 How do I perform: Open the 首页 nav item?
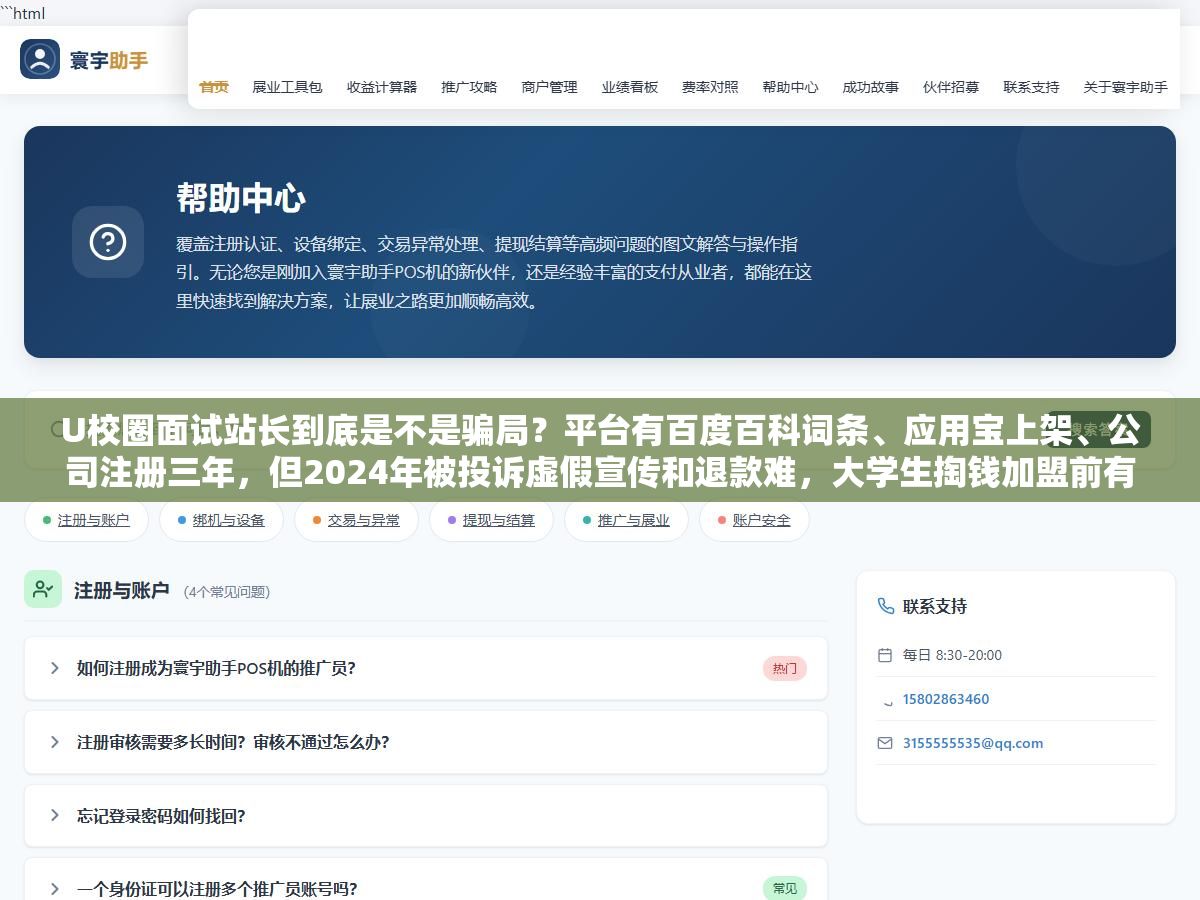coord(214,87)
